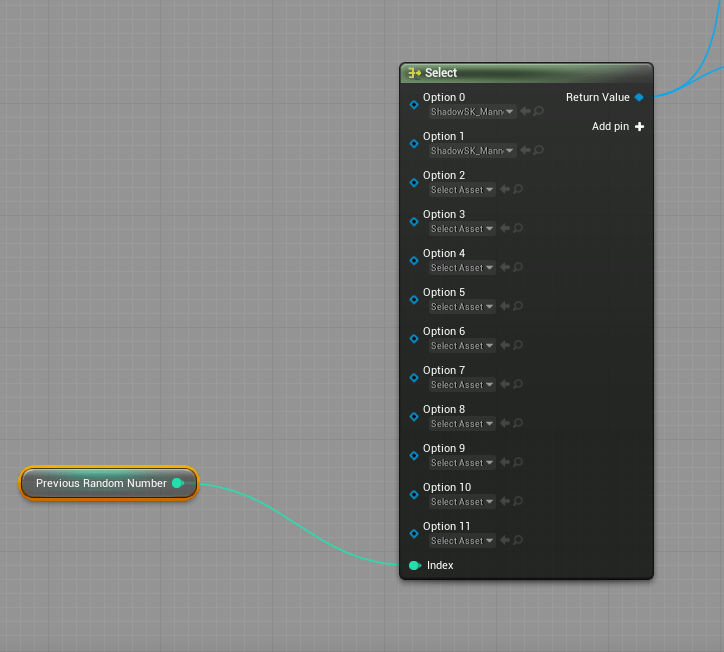
Task: Expand the Option 6 Select Asset dropdown
Action: pyautogui.click(x=461, y=346)
